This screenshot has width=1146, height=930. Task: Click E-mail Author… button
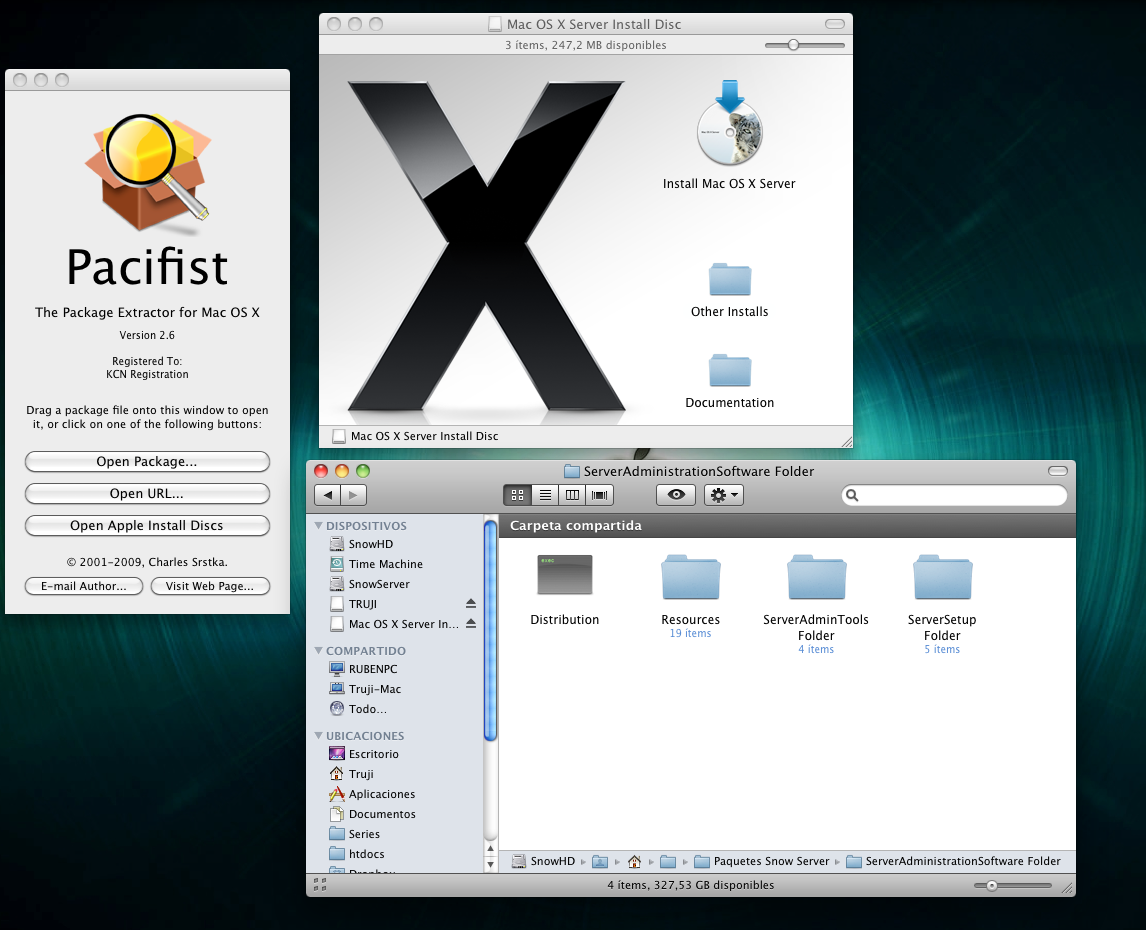click(x=83, y=586)
